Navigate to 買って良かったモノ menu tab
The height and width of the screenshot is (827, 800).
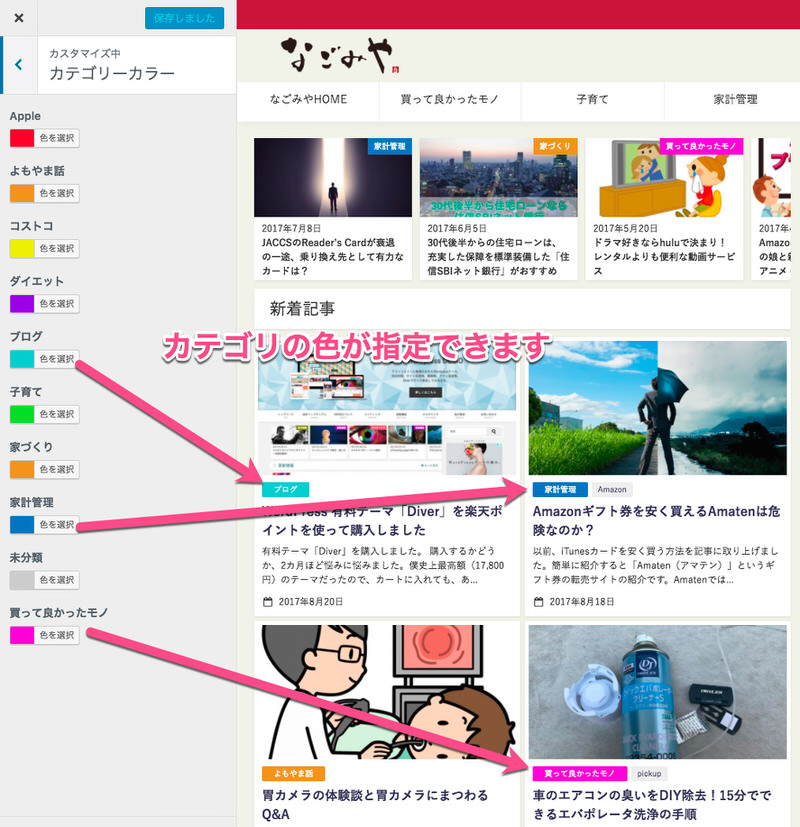(449, 100)
